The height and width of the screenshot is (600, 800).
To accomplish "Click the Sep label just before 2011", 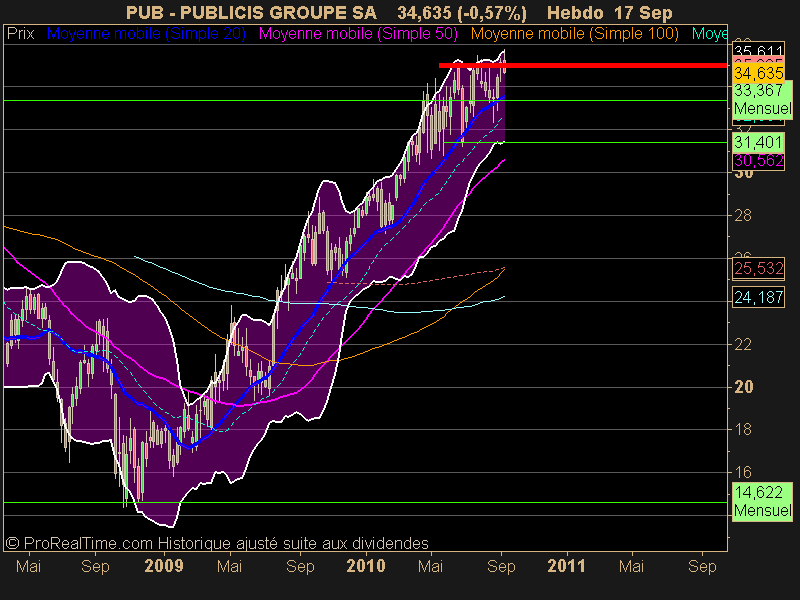I will 501,566.
